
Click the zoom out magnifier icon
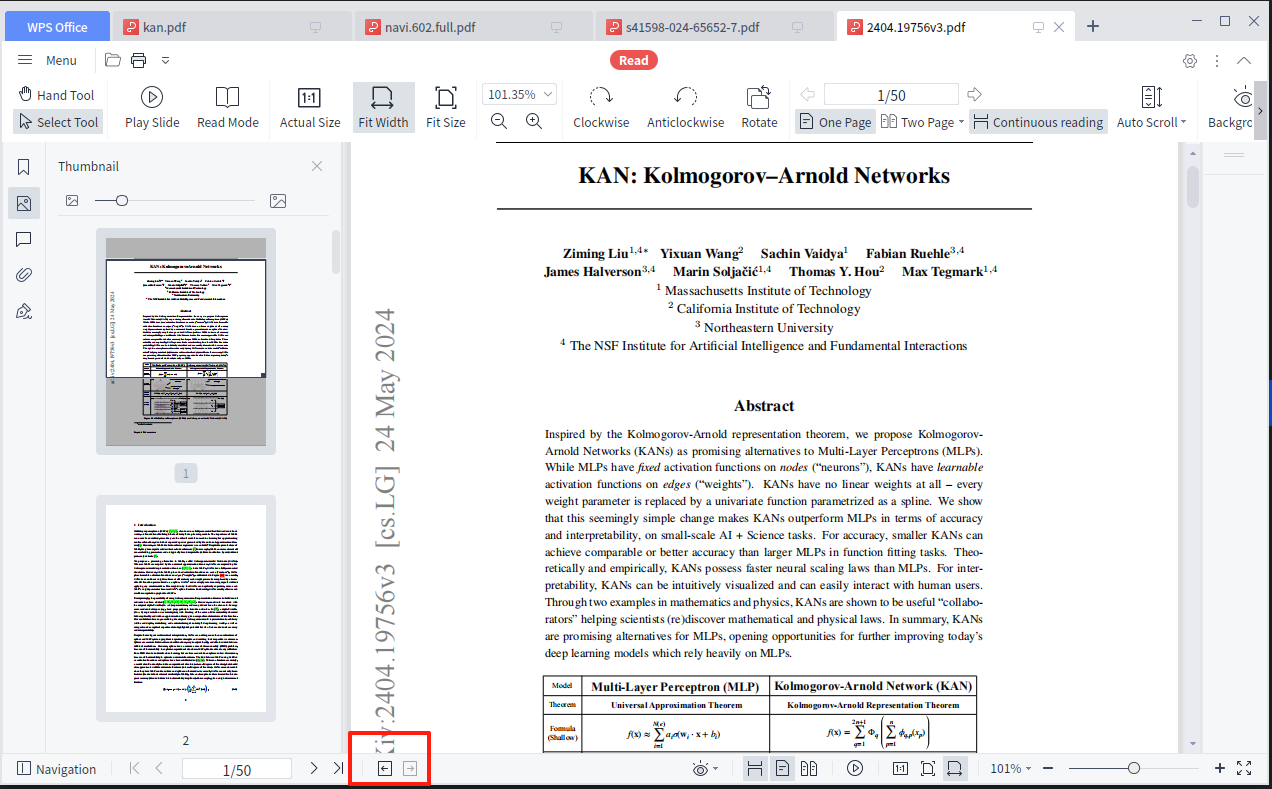[x=499, y=121]
